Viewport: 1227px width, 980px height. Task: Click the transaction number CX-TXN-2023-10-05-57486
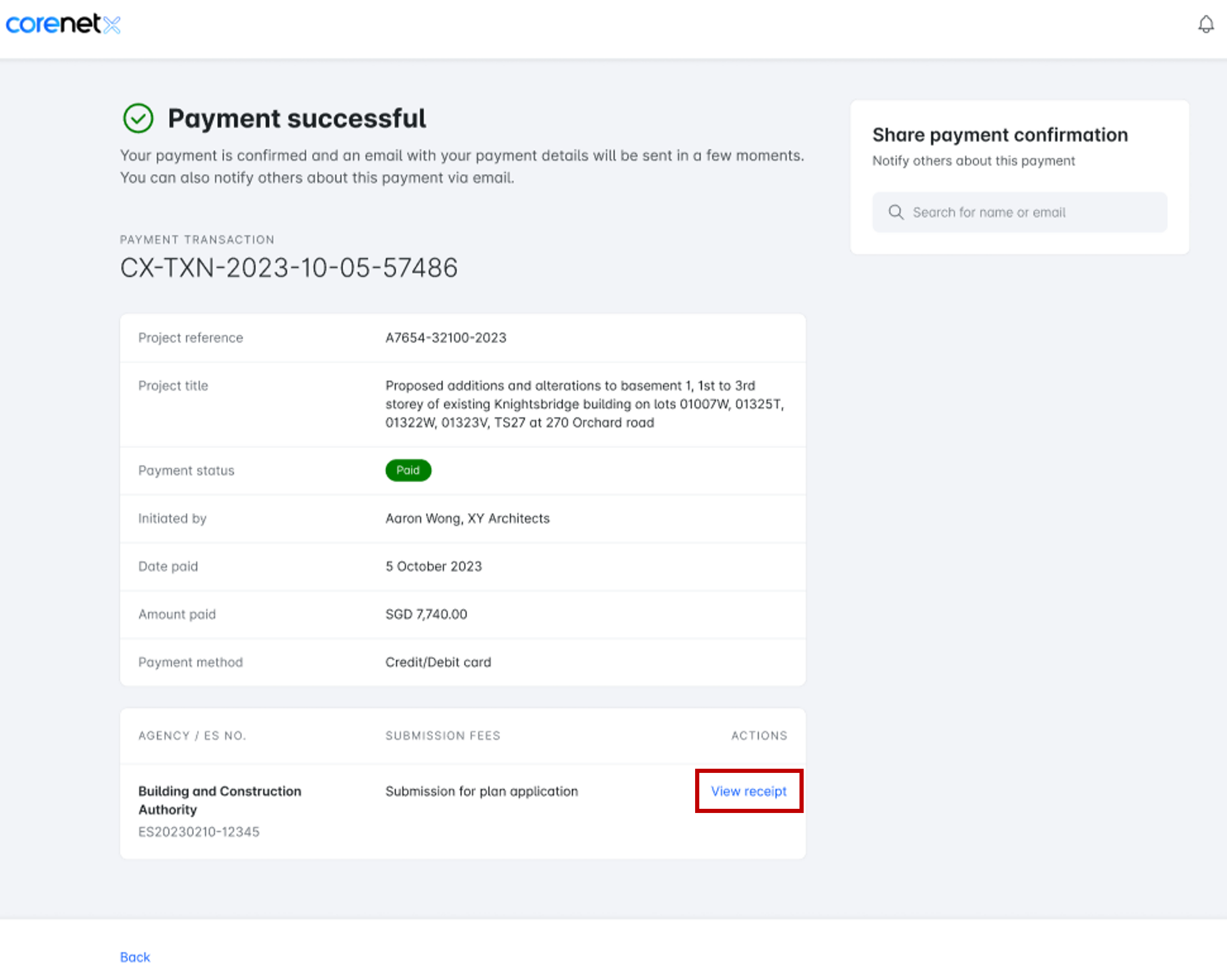tap(288, 268)
